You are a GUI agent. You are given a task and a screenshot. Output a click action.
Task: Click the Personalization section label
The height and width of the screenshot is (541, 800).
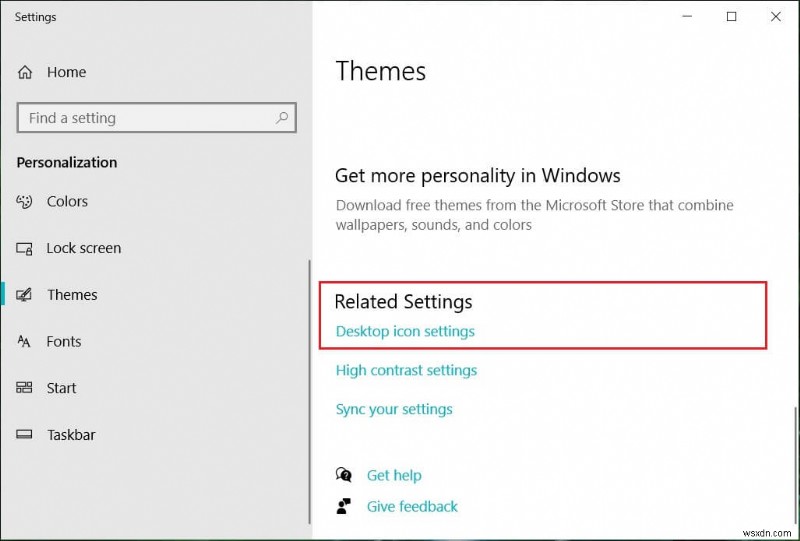[67, 162]
